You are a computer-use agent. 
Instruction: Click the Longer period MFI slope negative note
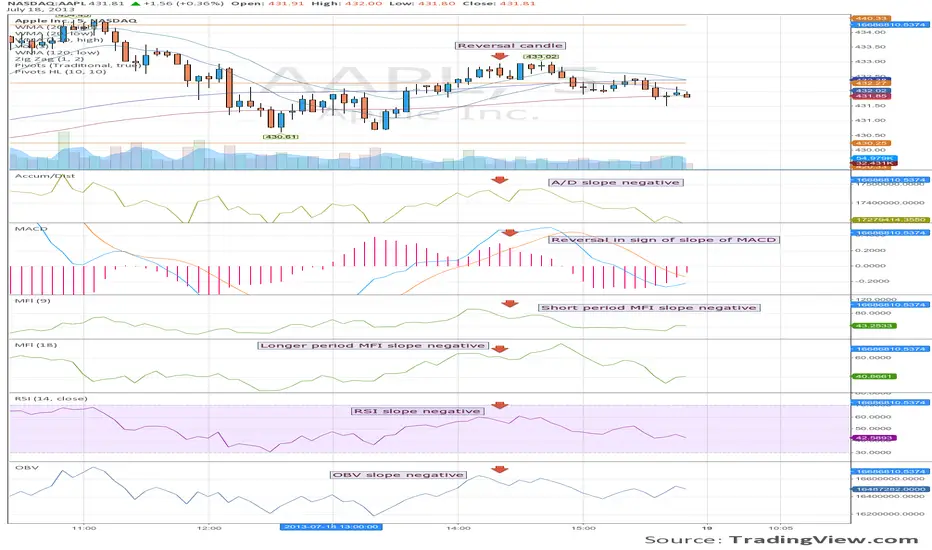(x=373, y=345)
